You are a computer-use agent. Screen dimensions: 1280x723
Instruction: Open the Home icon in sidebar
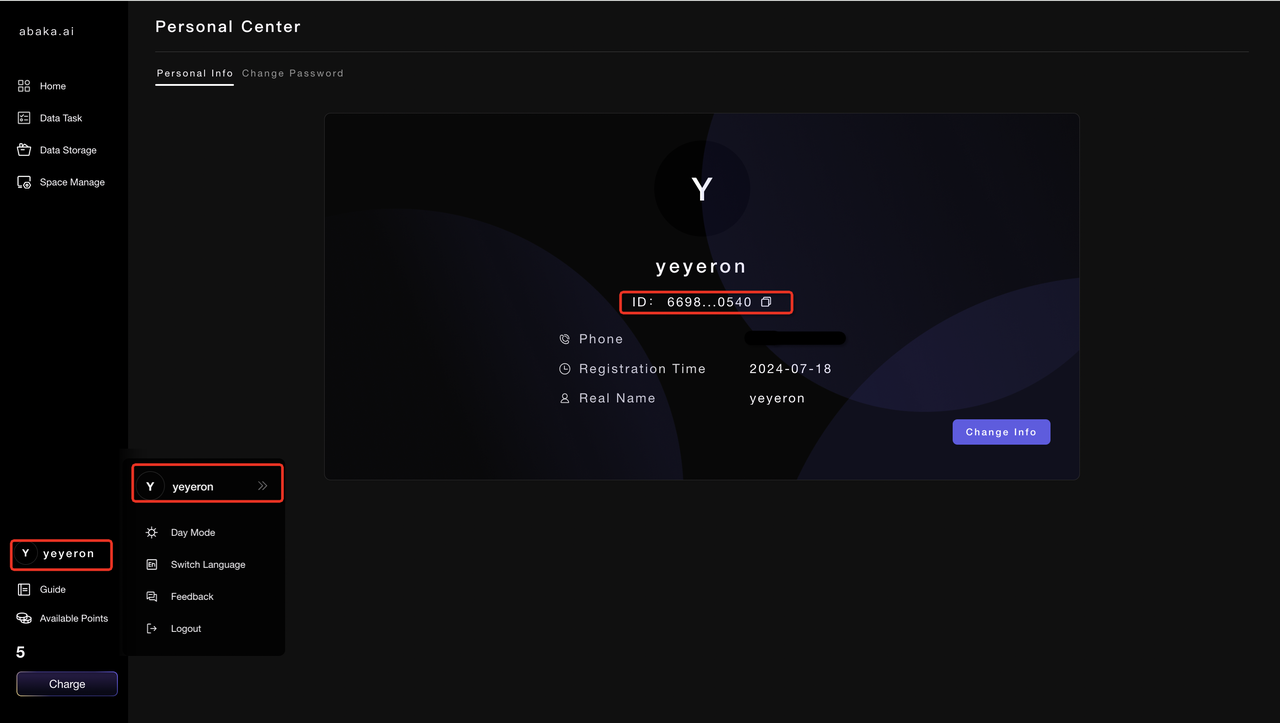(24, 86)
